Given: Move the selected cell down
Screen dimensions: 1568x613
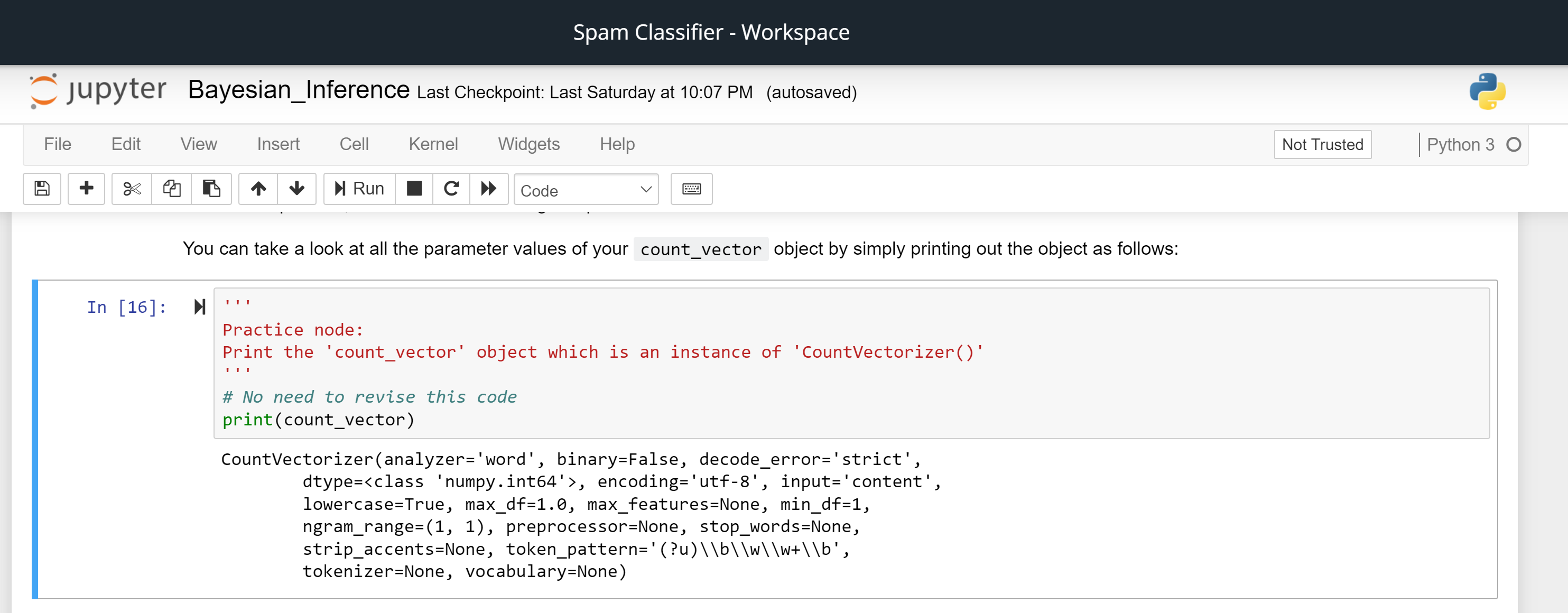Looking at the screenshot, I should coord(296,189).
